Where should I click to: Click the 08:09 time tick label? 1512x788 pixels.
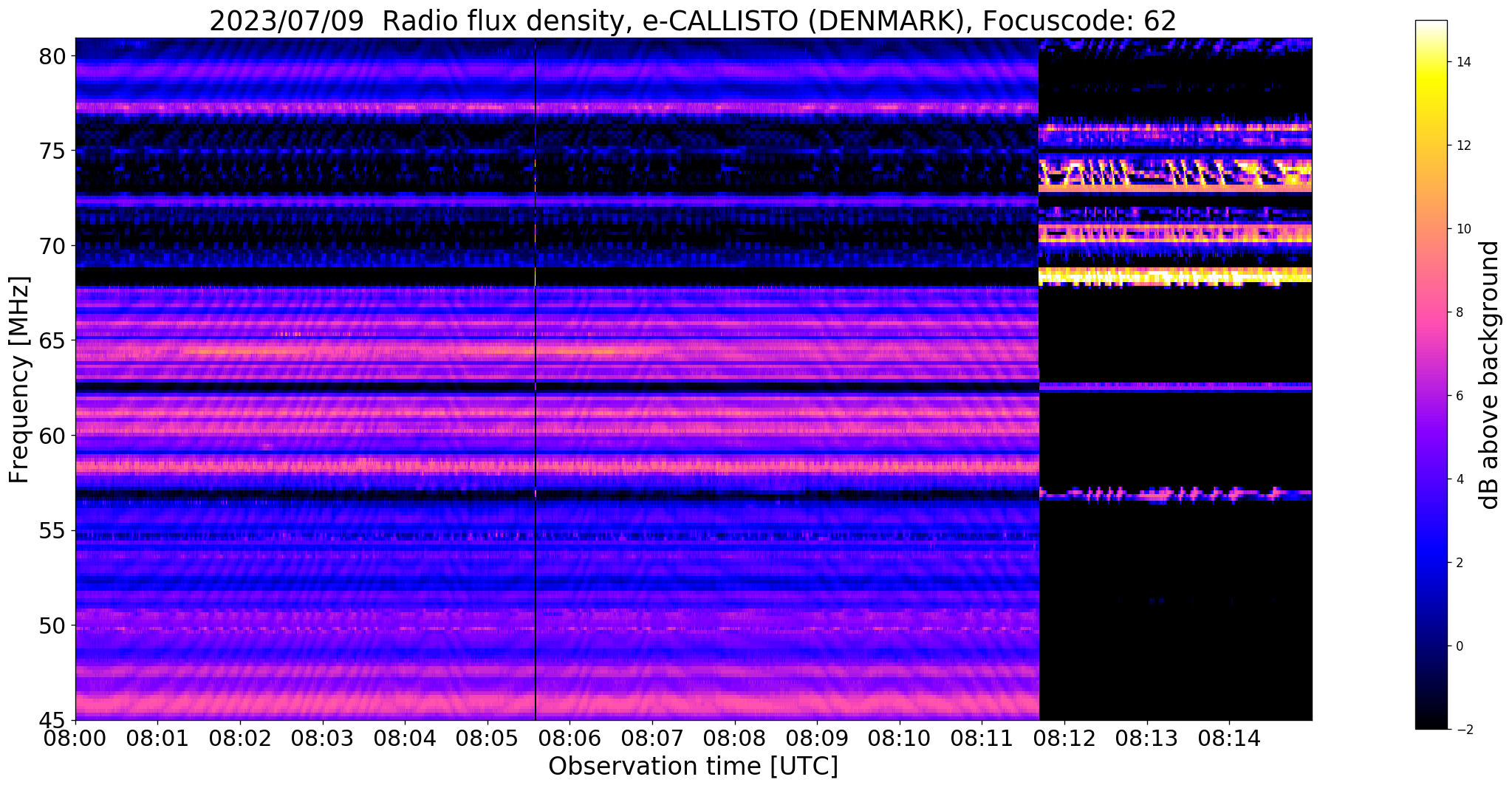coord(817,738)
